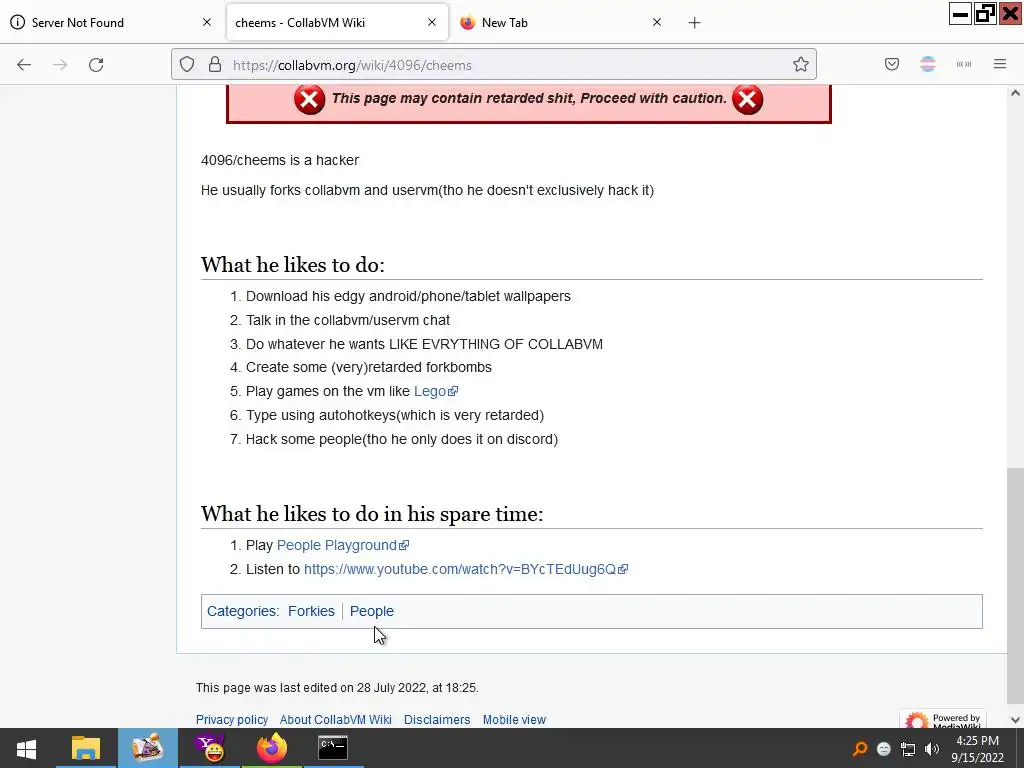Click the scrollbar down arrow
1024x768 pixels.
tap(1015, 720)
